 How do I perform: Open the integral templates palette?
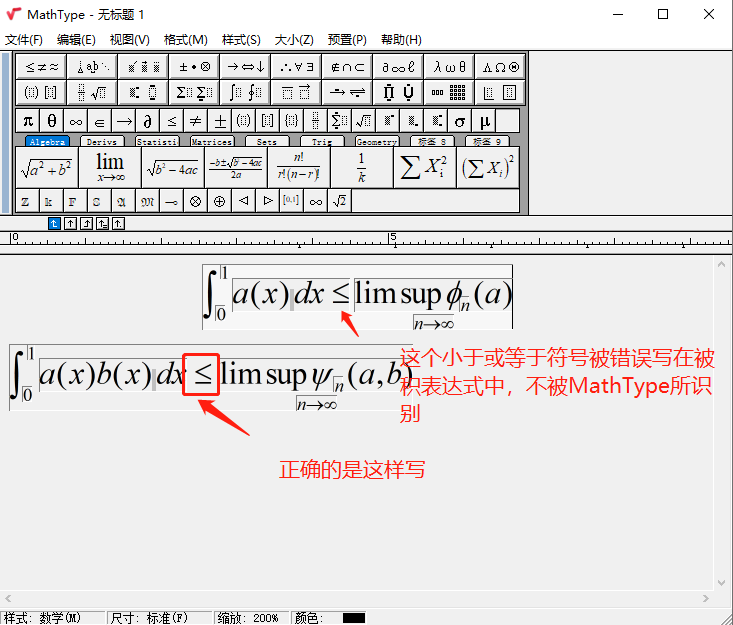point(245,92)
